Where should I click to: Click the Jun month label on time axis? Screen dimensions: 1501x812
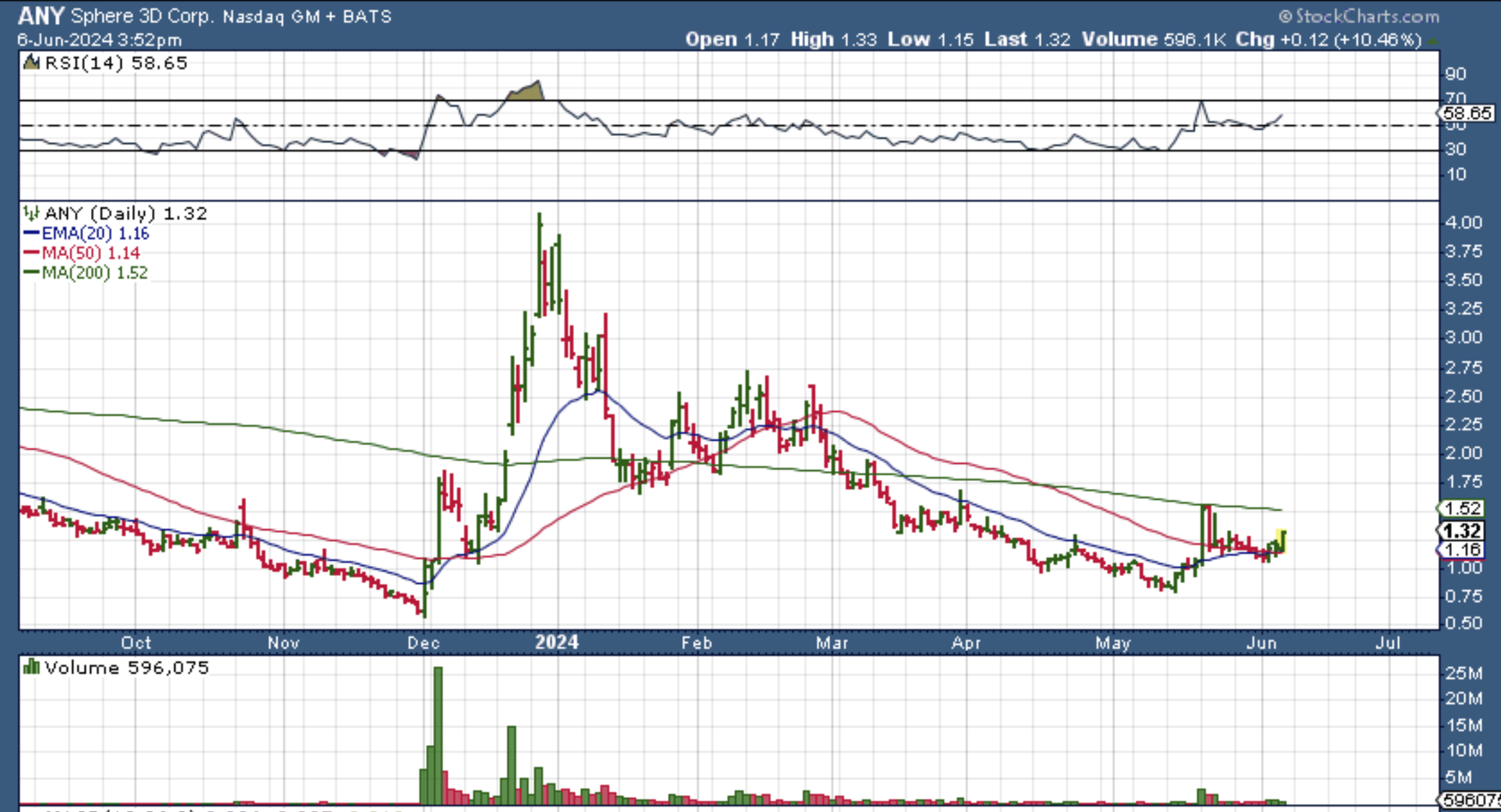click(1261, 643)
